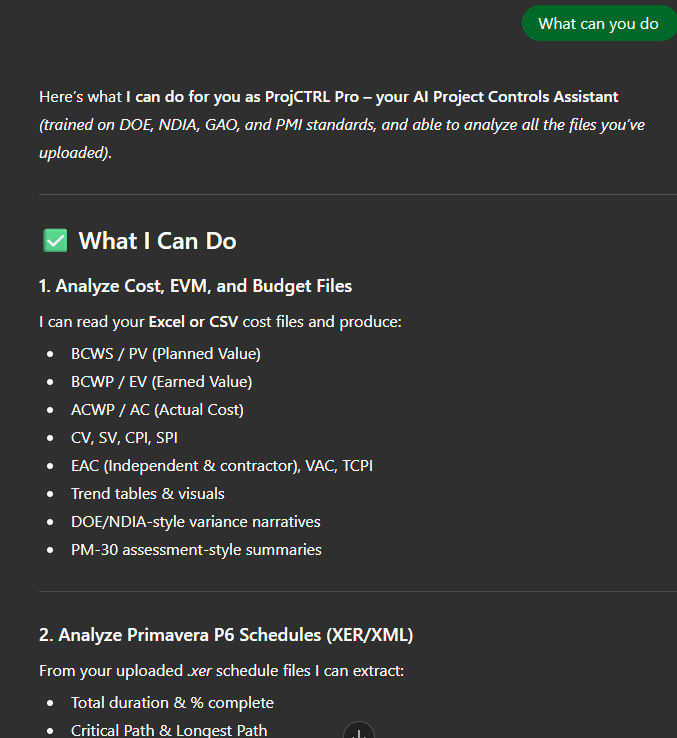Click the "What can you do" message bubble
The width and height of the screenshot is (677, 738).
tap(598, 23)
